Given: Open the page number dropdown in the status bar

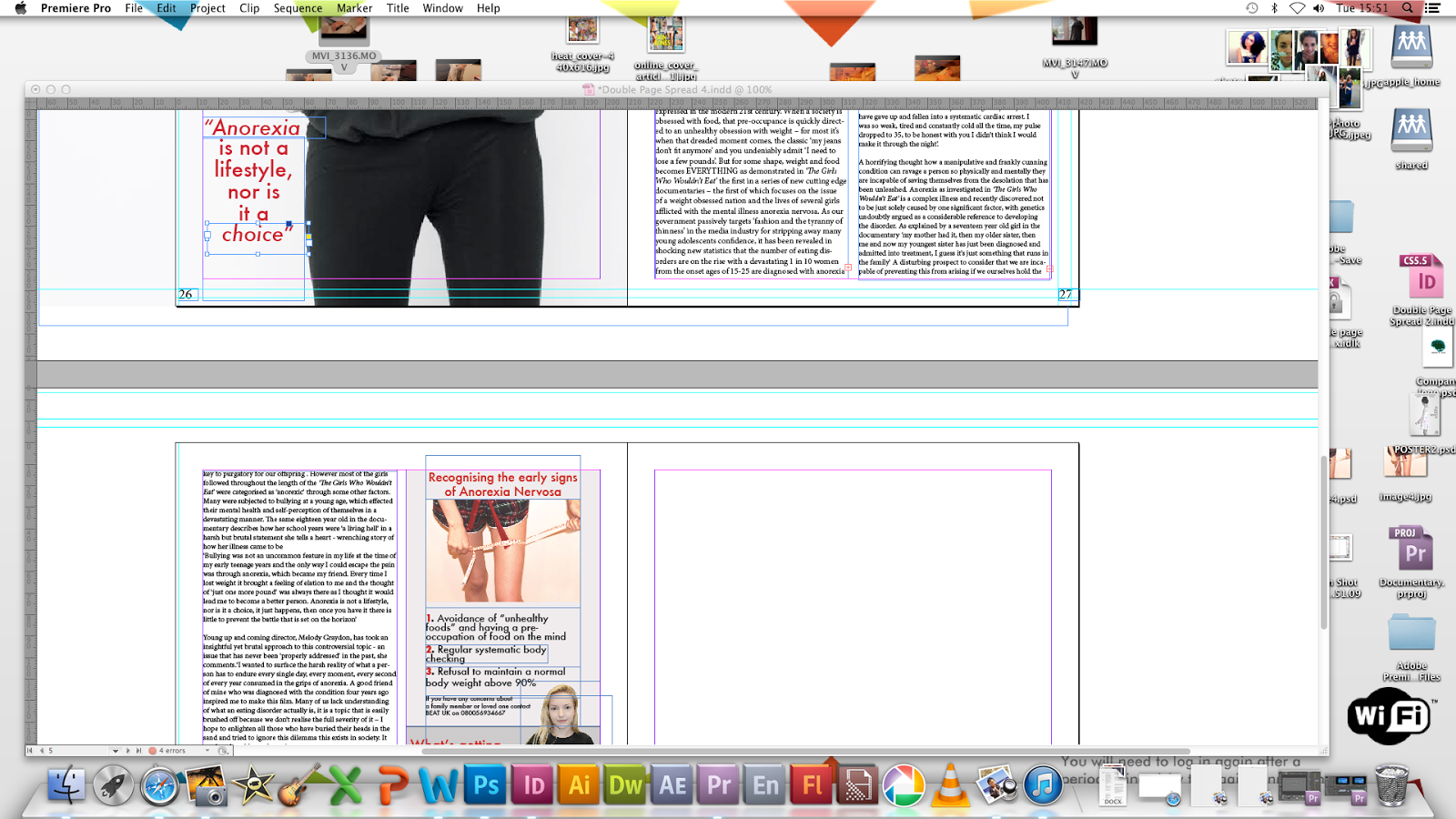Looking at the screenshot, I should [116, 751].
